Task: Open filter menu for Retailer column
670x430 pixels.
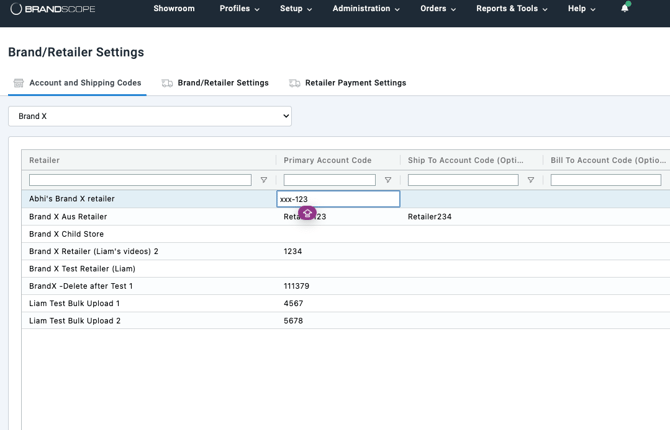Action: [x=264, y=180]
